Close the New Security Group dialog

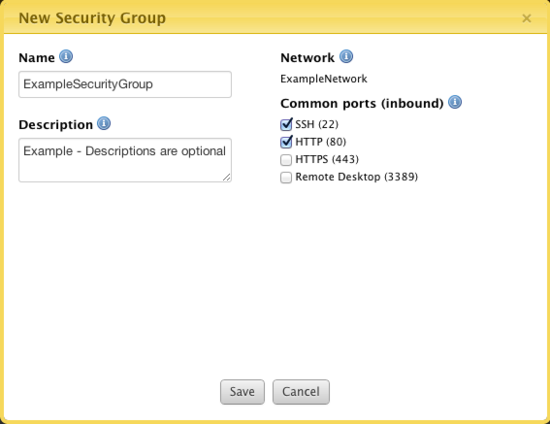coord(526,18)
